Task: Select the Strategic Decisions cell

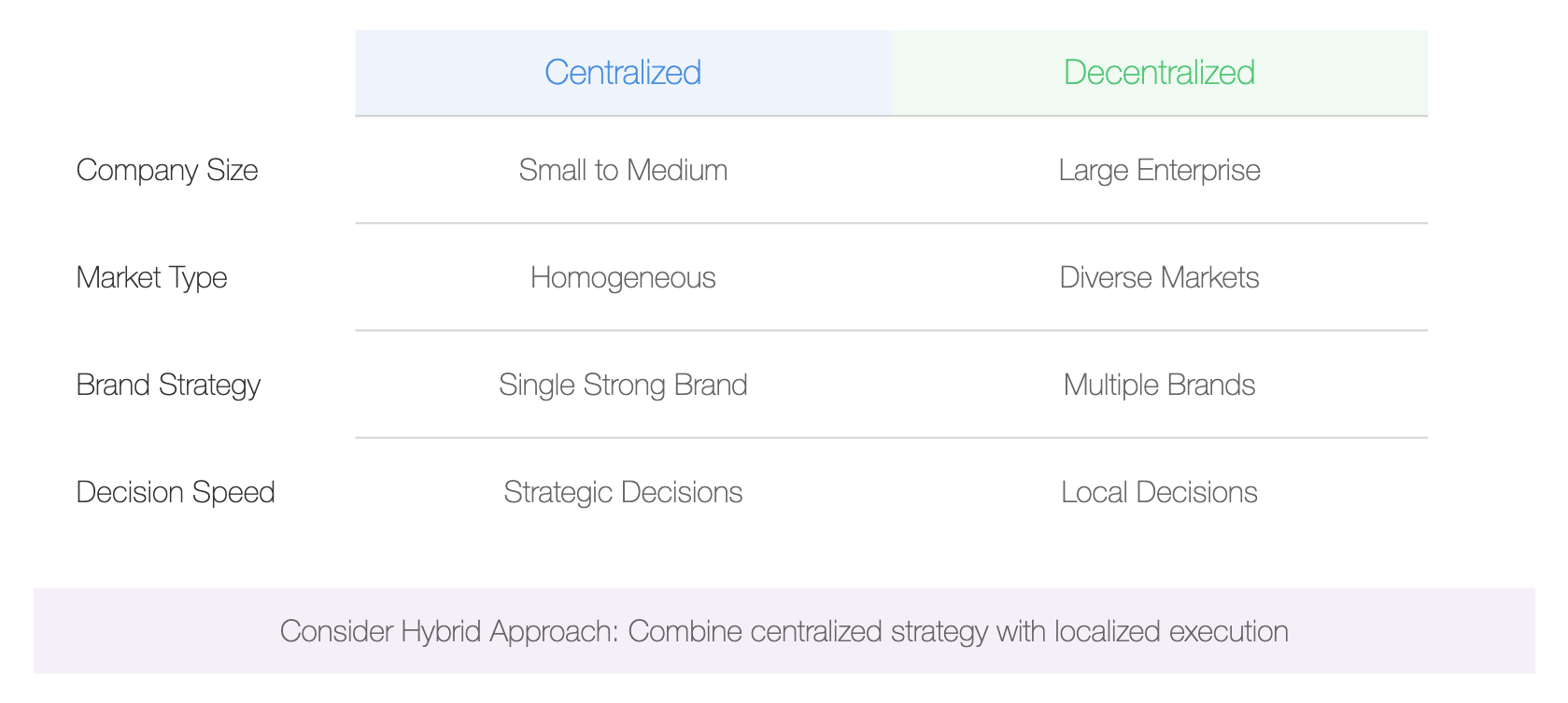Action: (623, 492)
